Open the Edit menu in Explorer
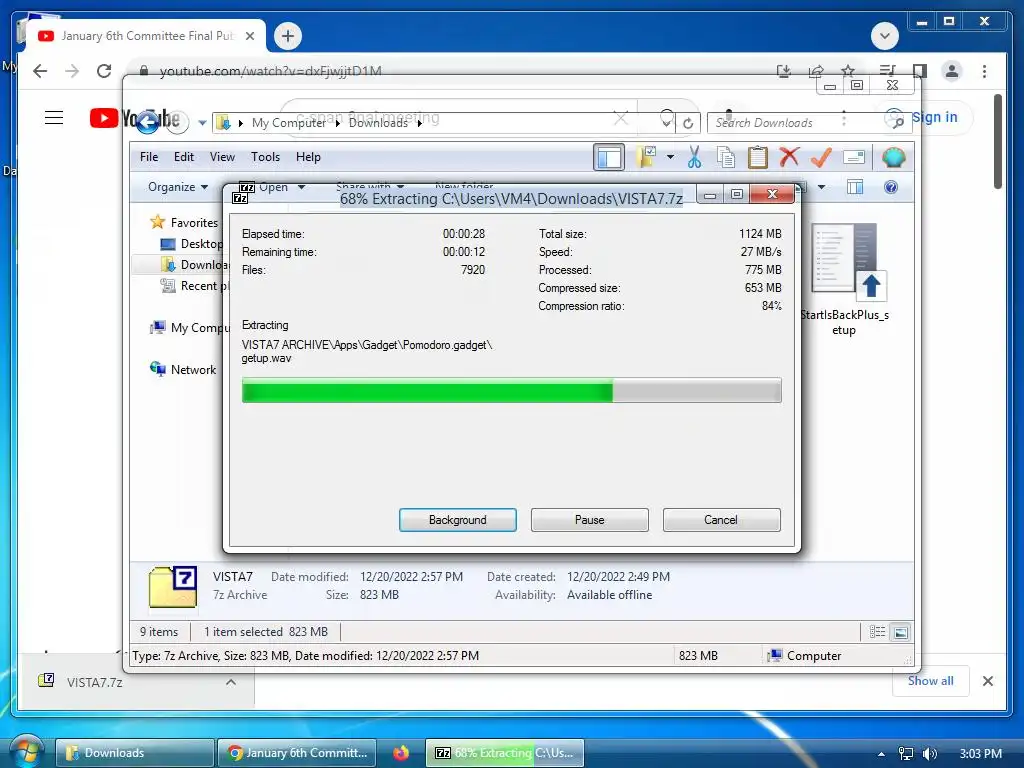 point(184,157)
